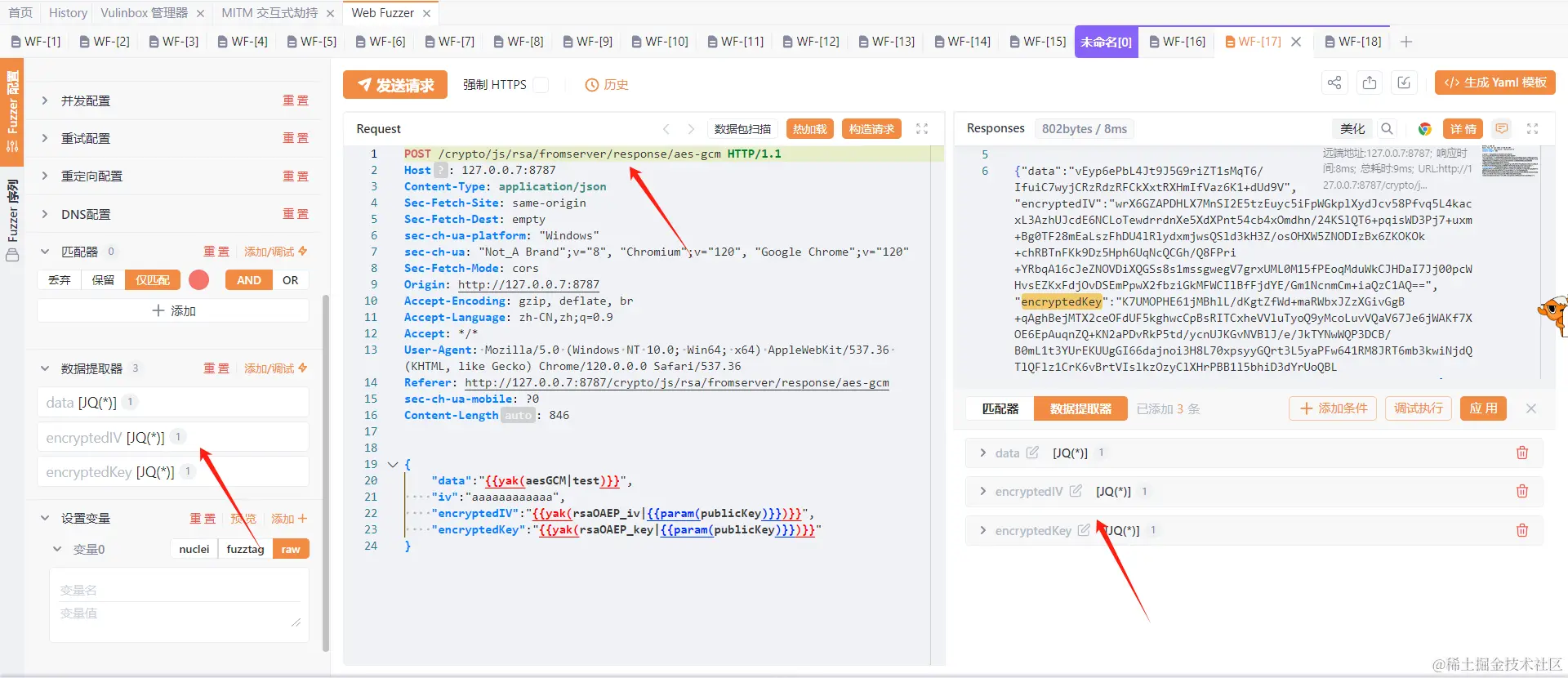
Task: Add a new Web Fuzzer tab with plus
Action: click(x=1406, y=42)
